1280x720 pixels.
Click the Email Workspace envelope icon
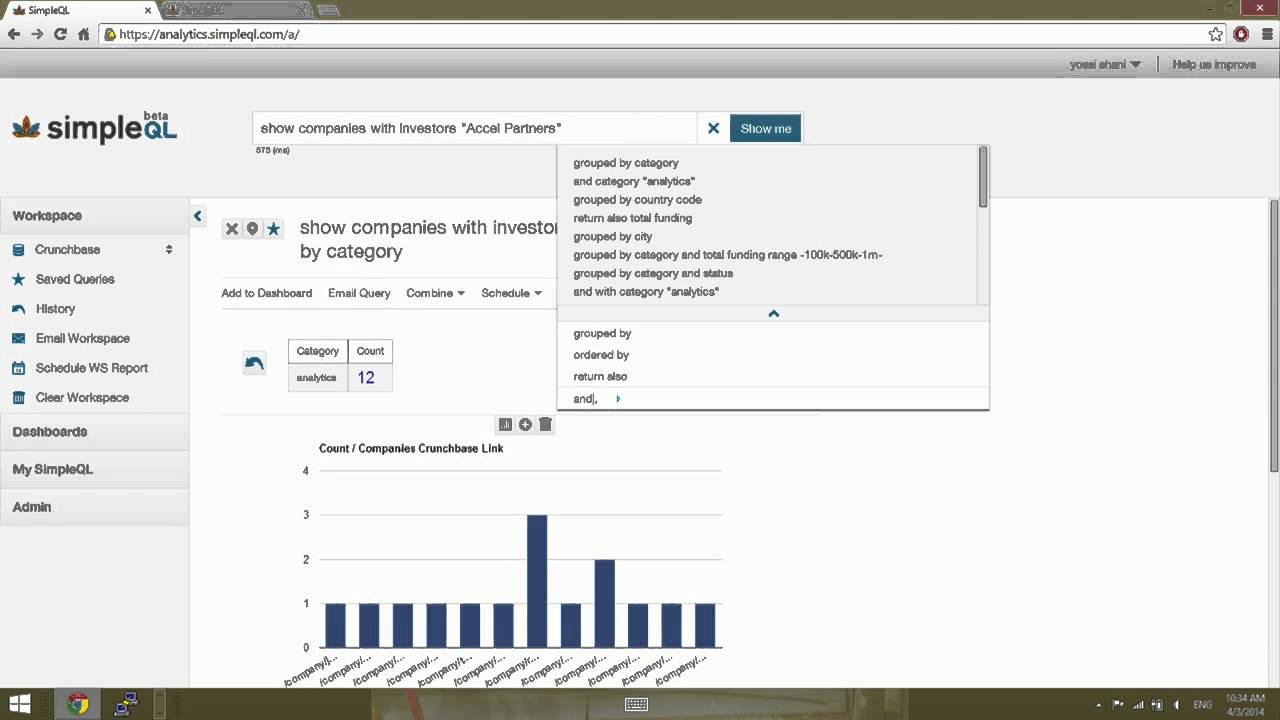click(x=18, y=338)
